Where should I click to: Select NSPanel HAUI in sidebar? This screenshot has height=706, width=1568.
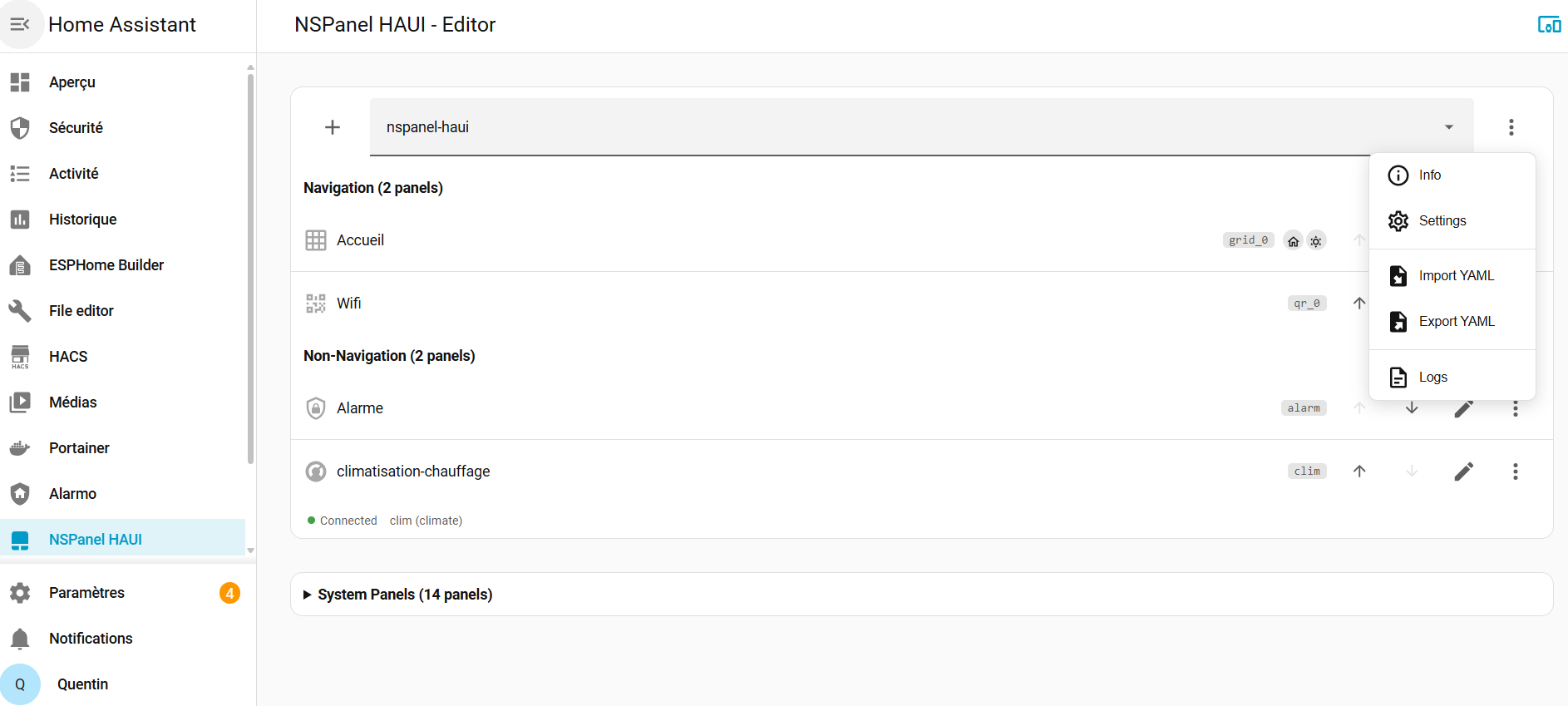[123, 540]
